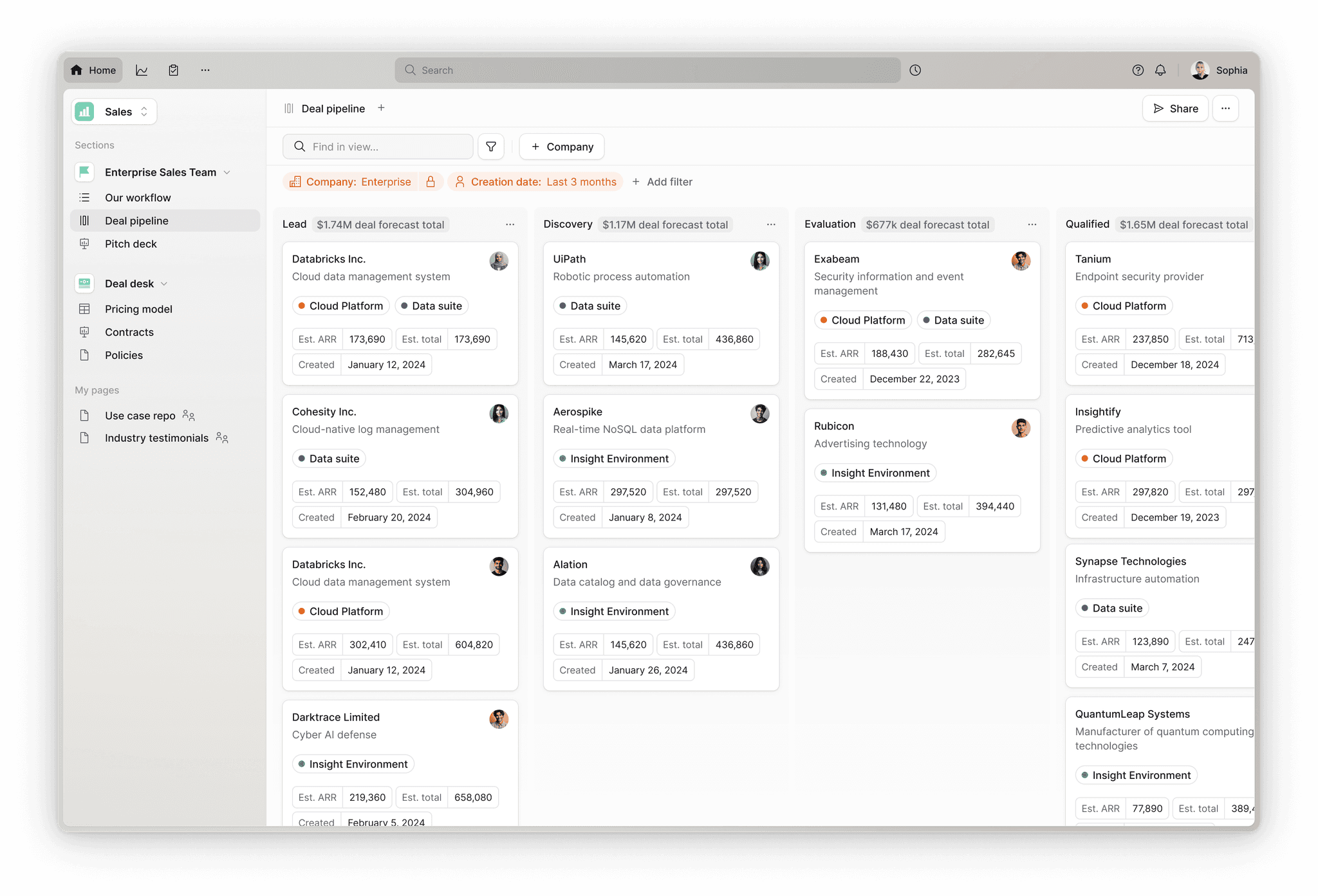Open the tasks clipboard icon in top bar
This screenshot has height=896, width=1318.
tap(174, 70)
